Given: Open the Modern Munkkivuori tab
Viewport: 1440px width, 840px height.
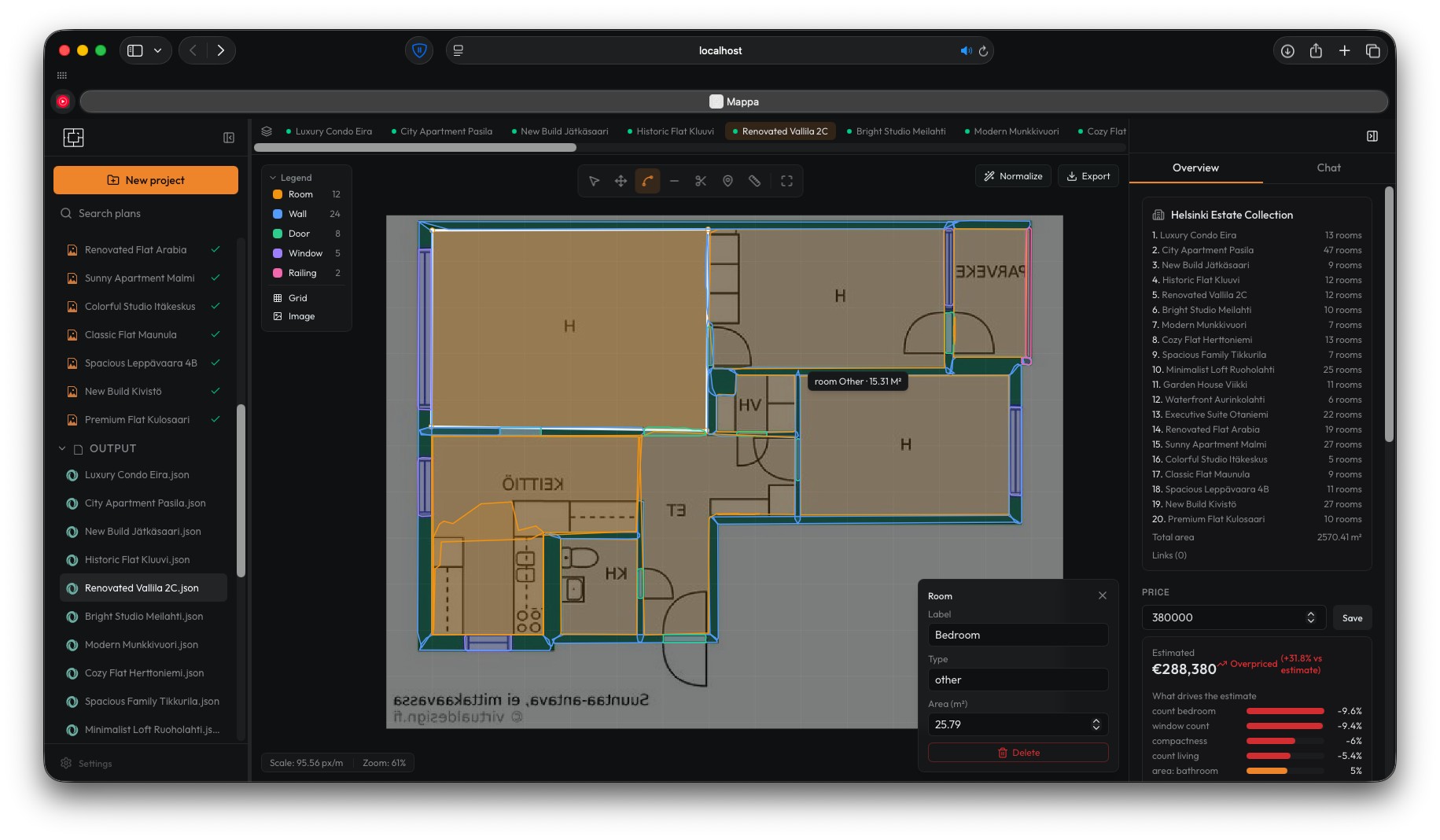Looking at the screenshot, I should (x=1012, y=131).
